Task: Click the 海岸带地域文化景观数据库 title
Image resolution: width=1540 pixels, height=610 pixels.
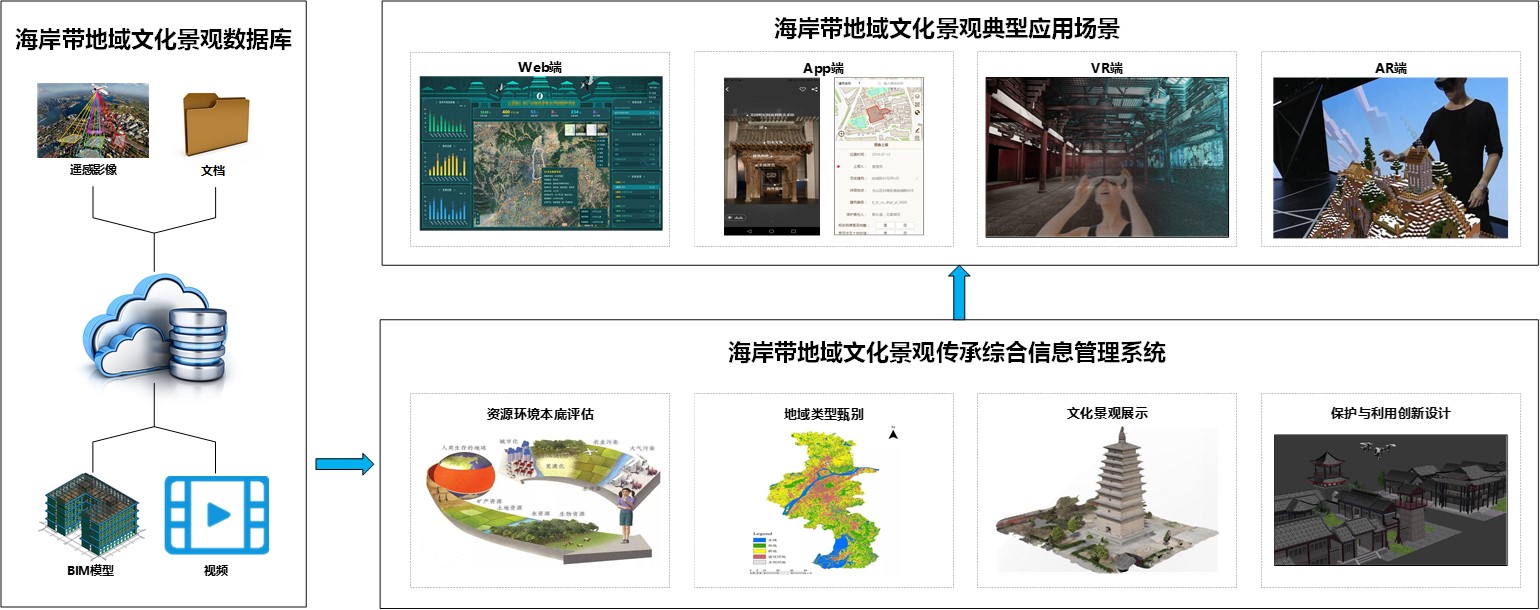Action: click(x=153, y=41)
